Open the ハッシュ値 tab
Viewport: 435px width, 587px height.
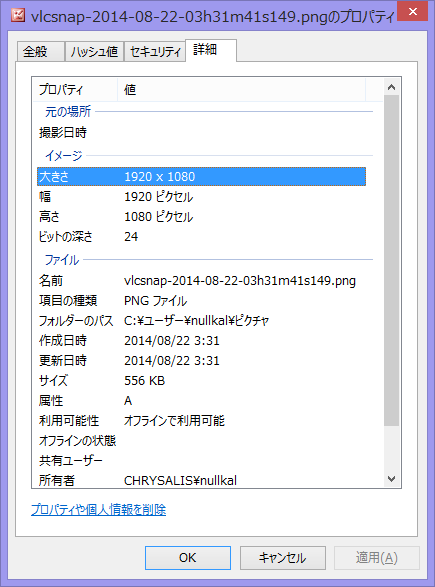[x=94, y=51]
